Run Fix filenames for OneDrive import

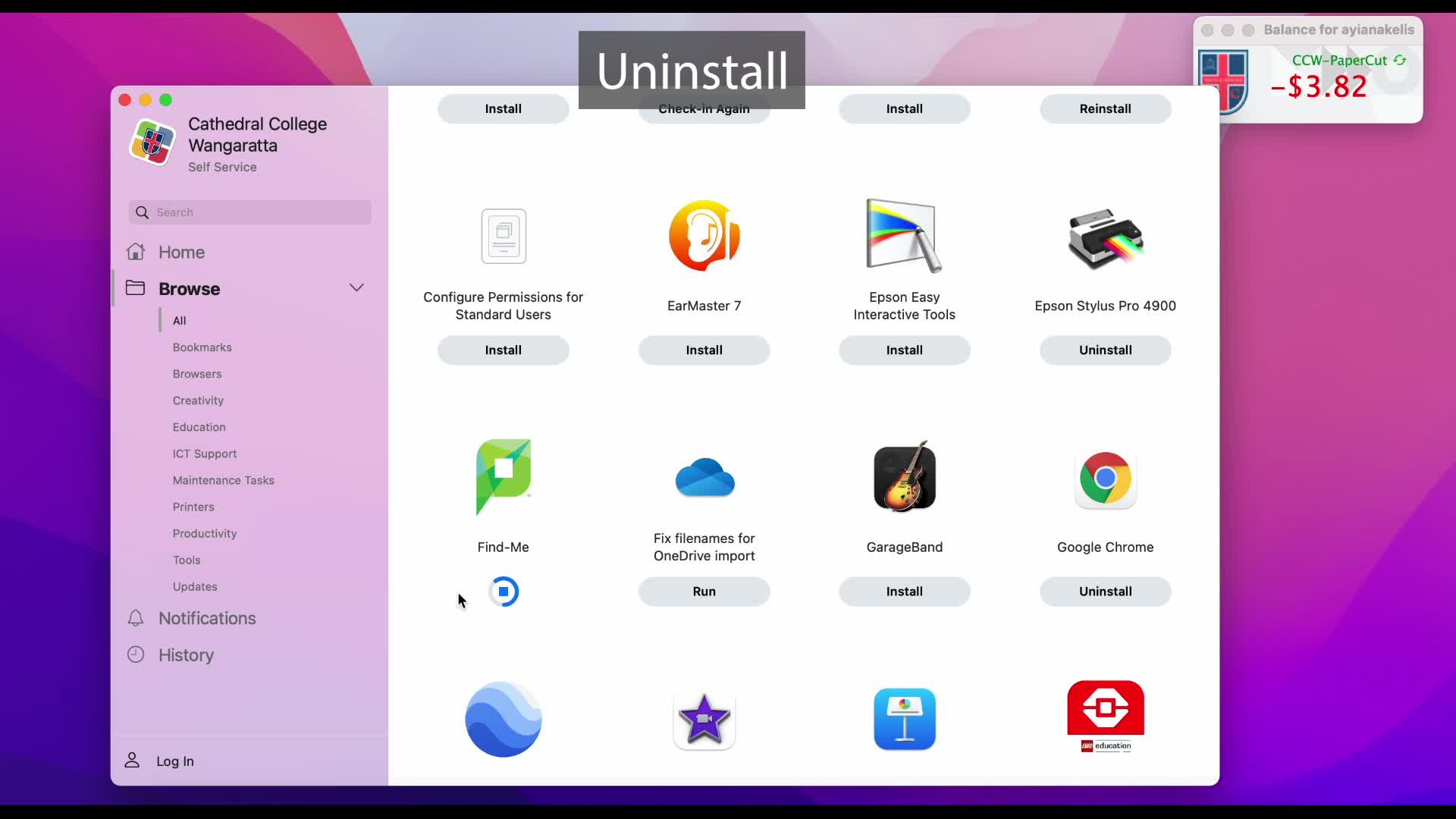click(704, 591)
